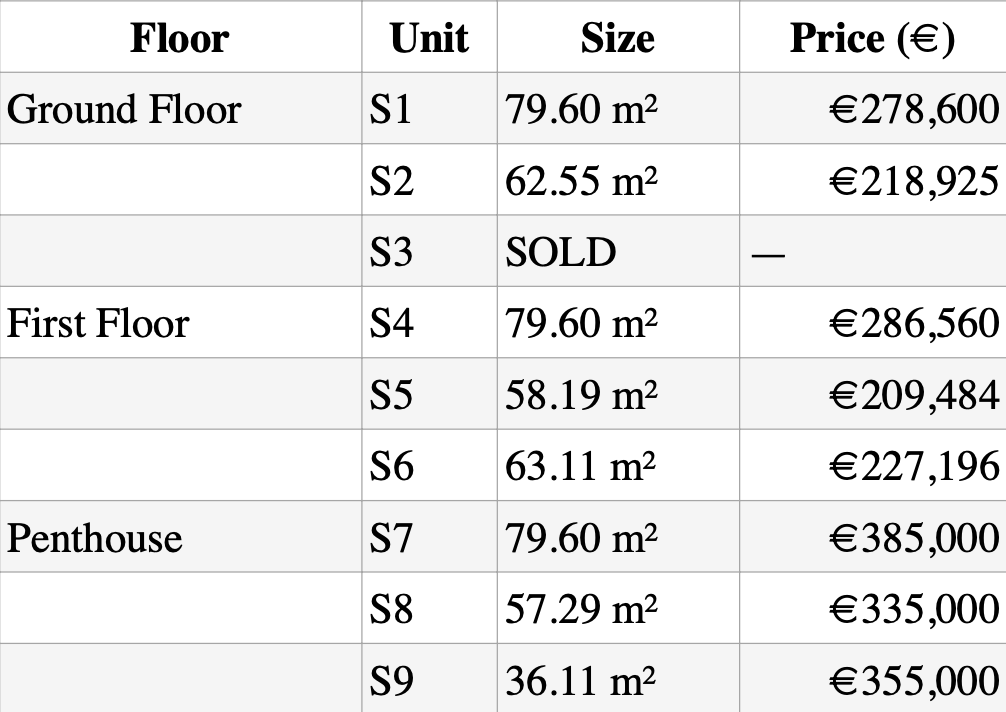
Task: Select the Ground Floor cell
Action: (124, 109)
